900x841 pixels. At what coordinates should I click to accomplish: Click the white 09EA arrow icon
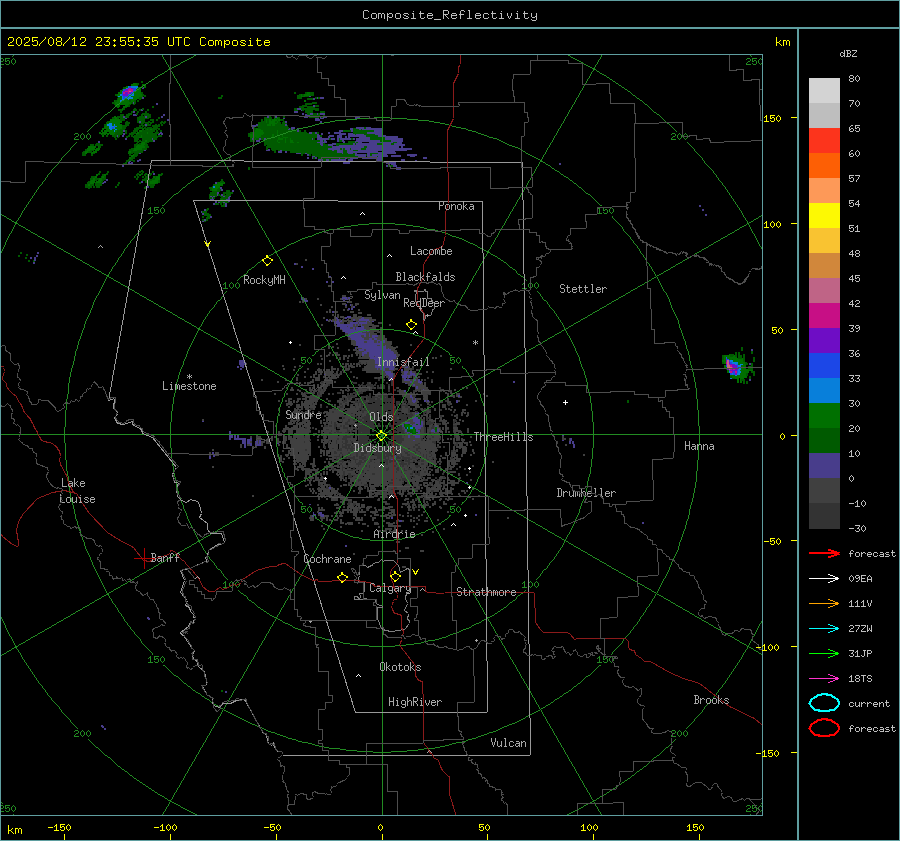pyautogui.click(x=824, y=579)
